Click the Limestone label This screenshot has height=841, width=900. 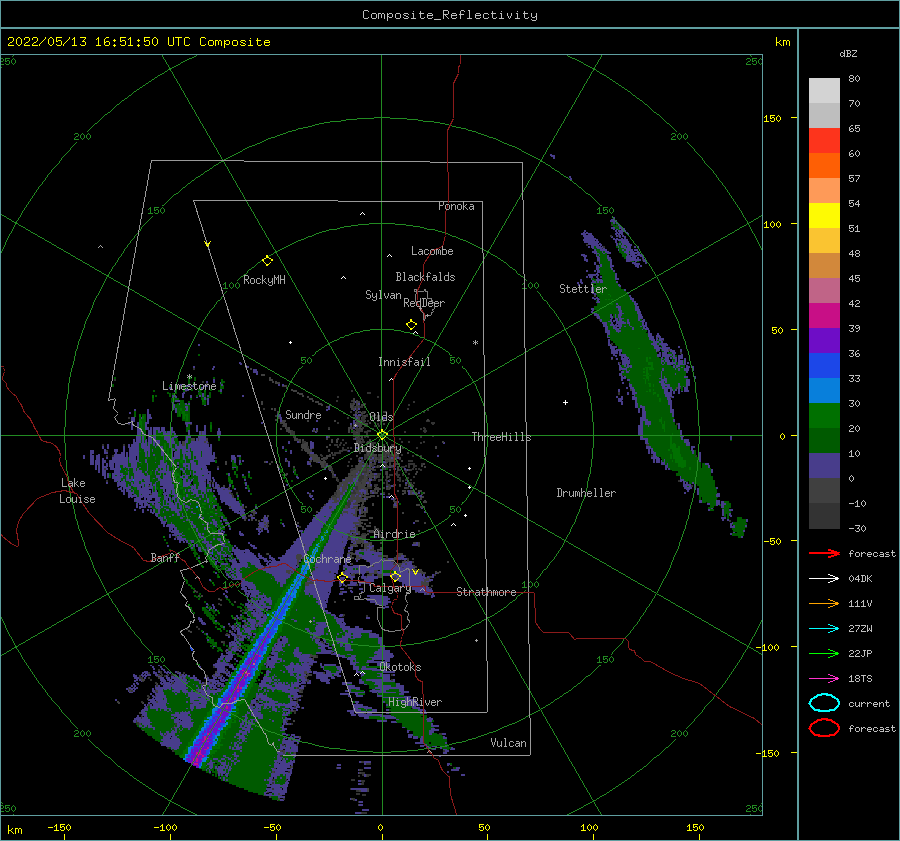tap(189, 386)
